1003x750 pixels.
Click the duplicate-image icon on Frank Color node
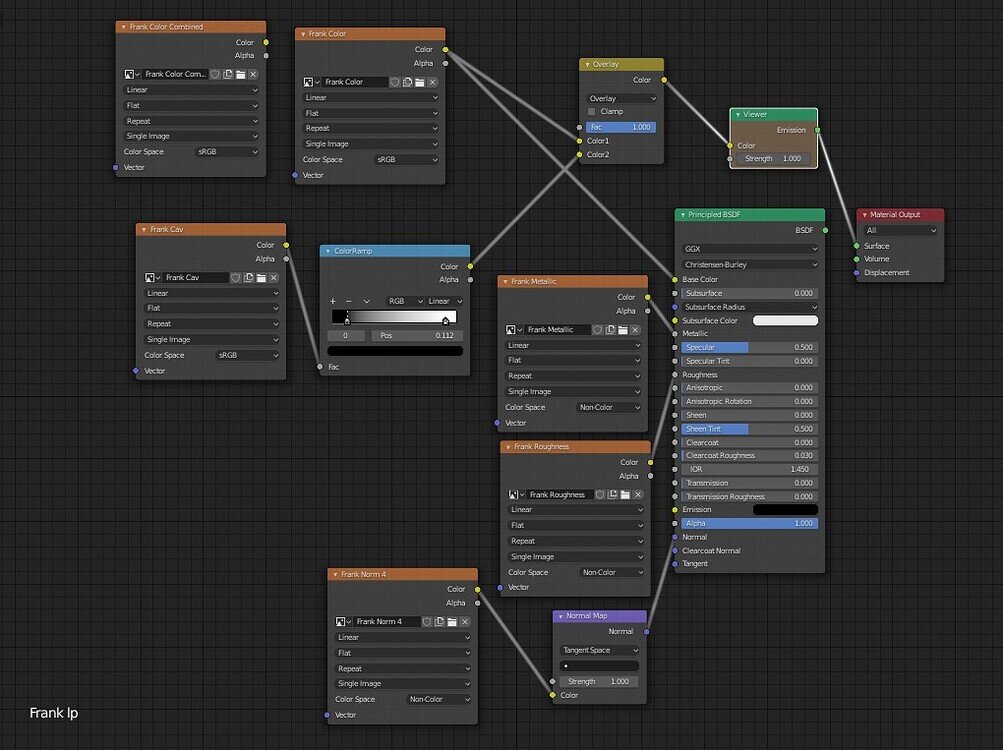tap(407, 81)
